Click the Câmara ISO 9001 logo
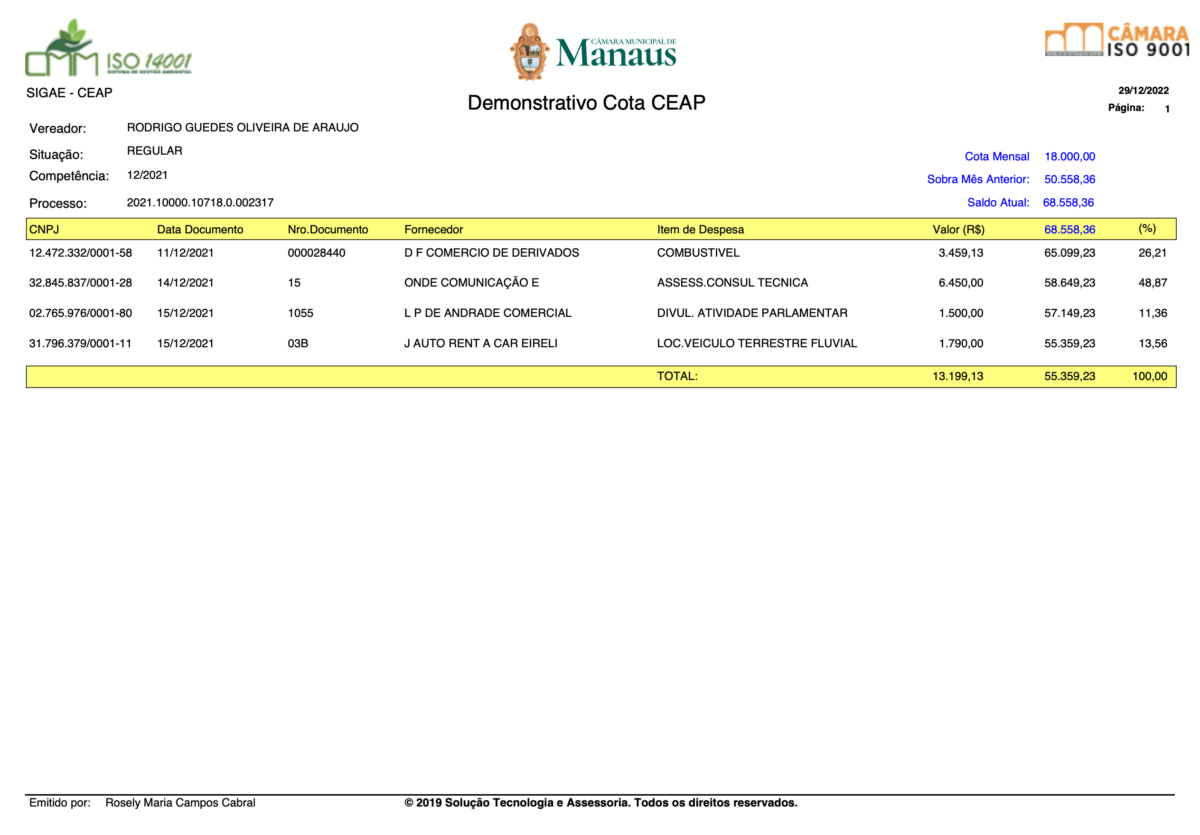Viewport: 1200px width, 835px height. click(x=1117, y=40)
